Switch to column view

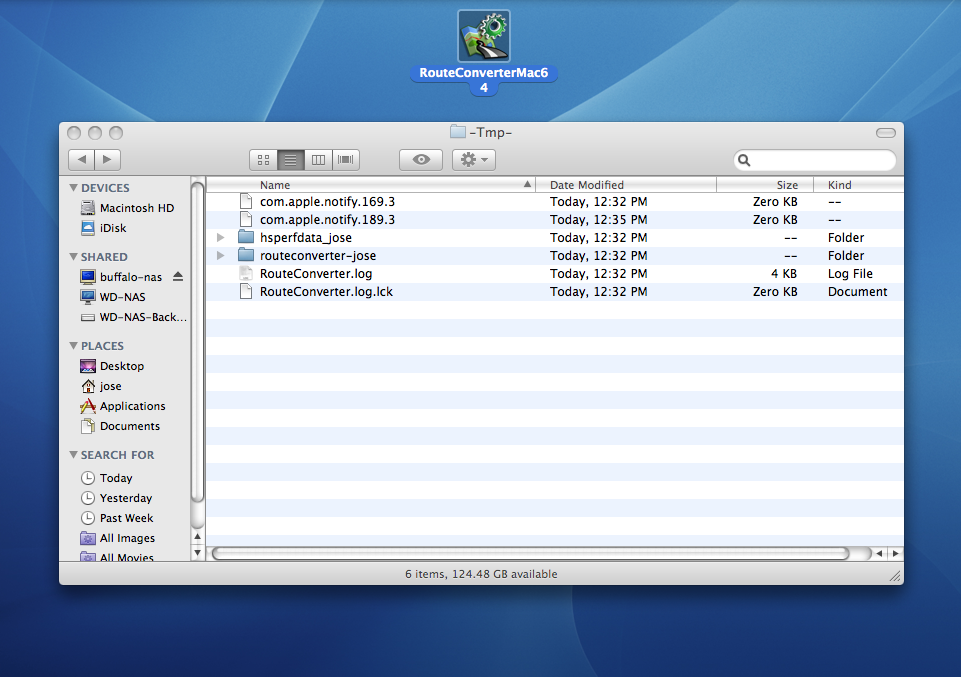318,160
